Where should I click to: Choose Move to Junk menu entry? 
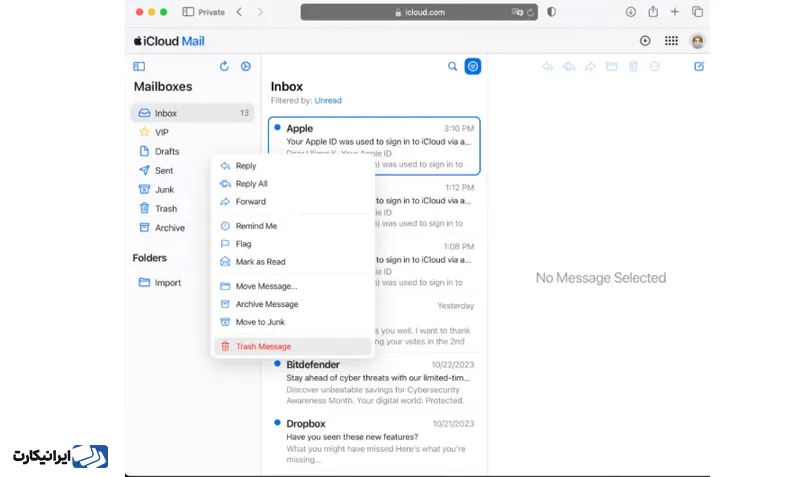click(293, 322)
